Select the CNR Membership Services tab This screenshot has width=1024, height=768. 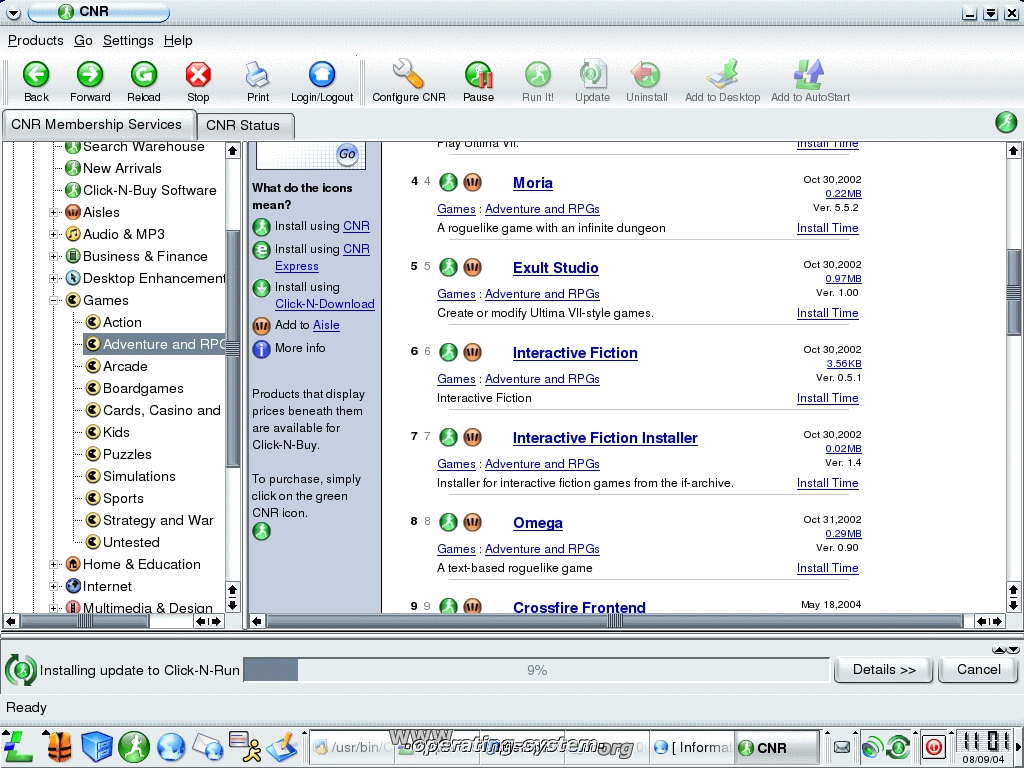tap(97, 124)
